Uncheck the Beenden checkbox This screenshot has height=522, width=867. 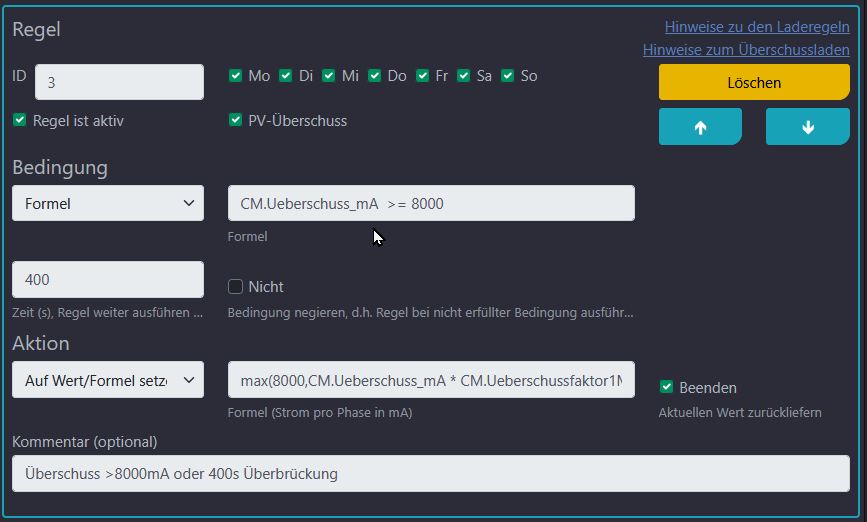667,387
